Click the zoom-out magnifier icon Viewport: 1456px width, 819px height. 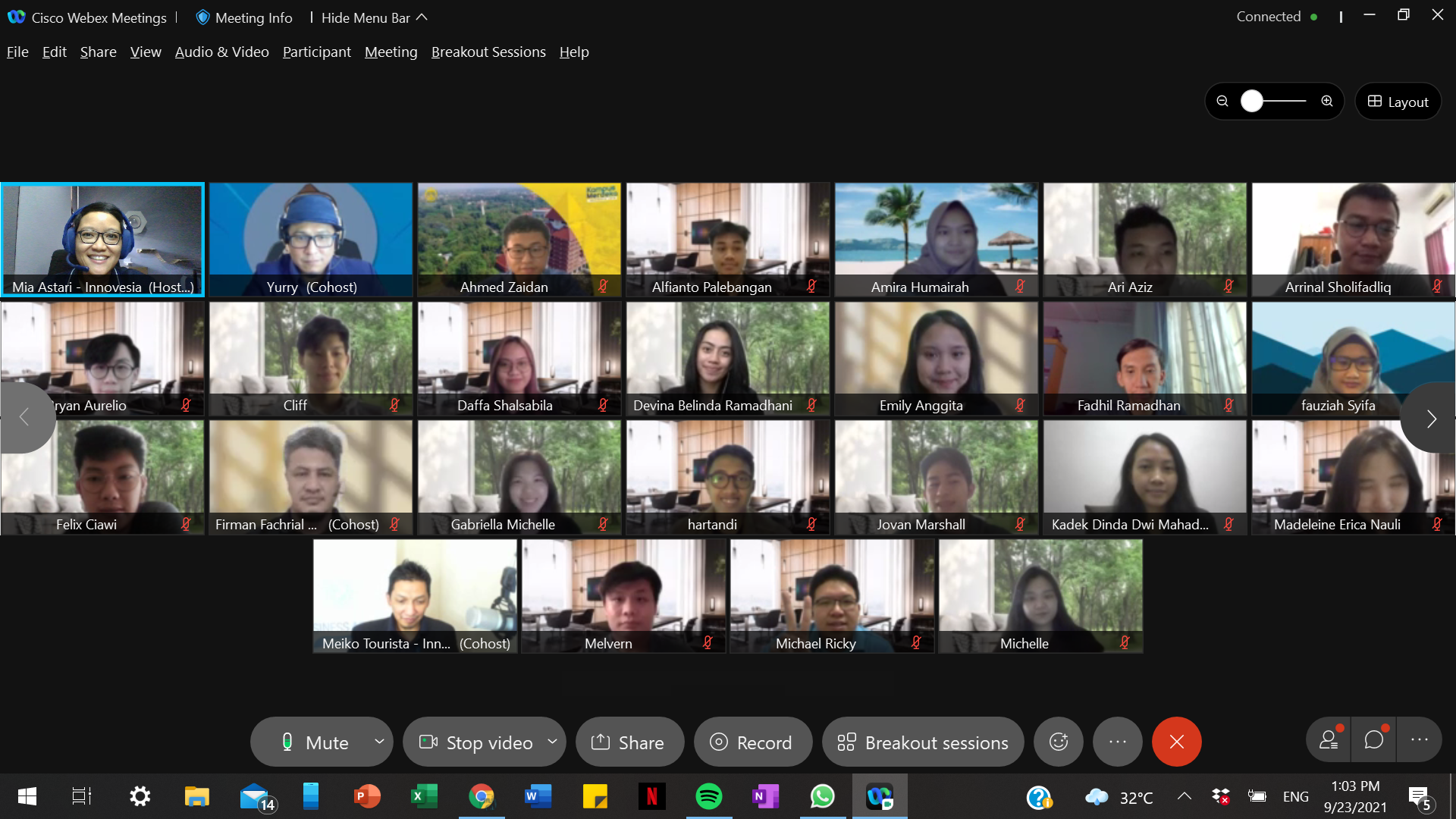[x=1222, y=101]
